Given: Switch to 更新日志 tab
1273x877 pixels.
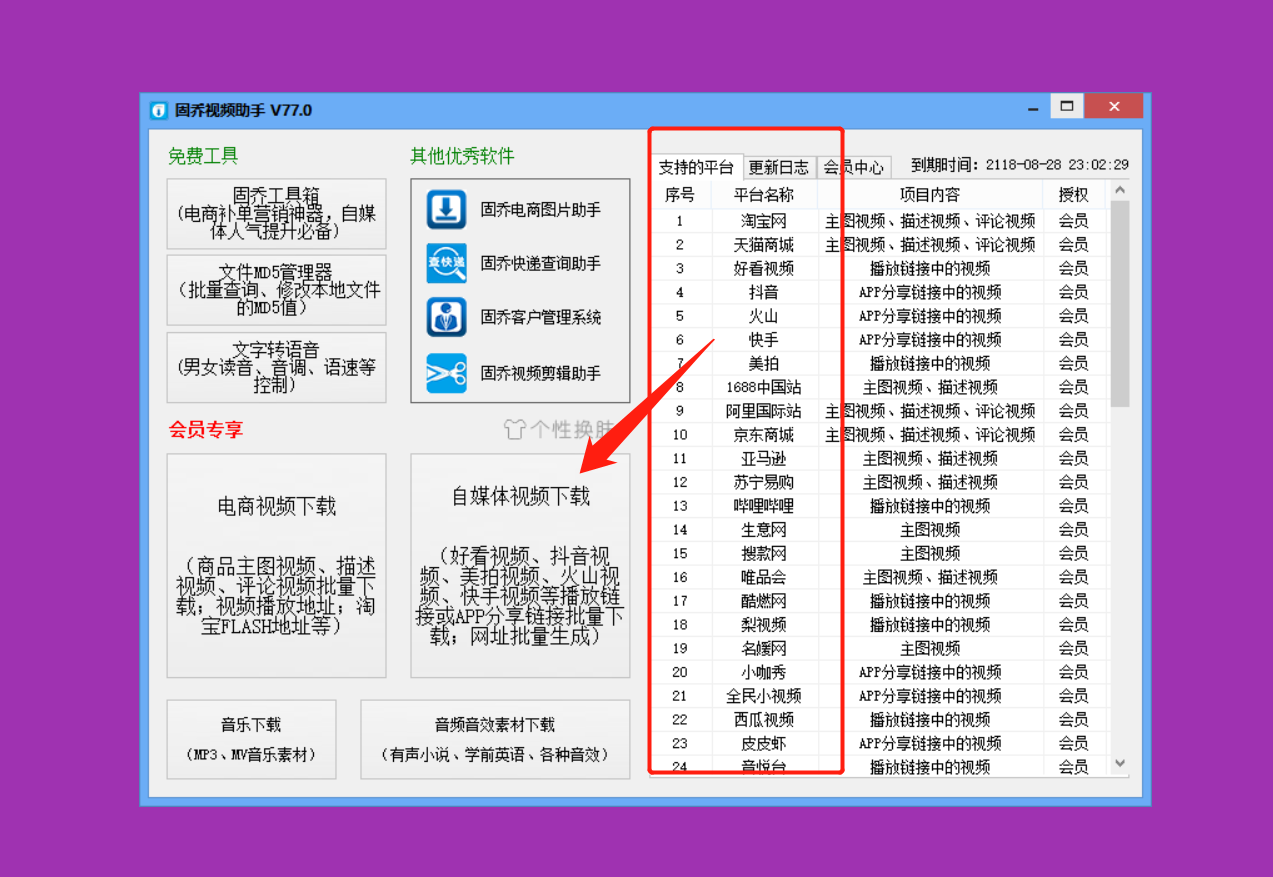Looking at the screenshot, I should point(779,168).
